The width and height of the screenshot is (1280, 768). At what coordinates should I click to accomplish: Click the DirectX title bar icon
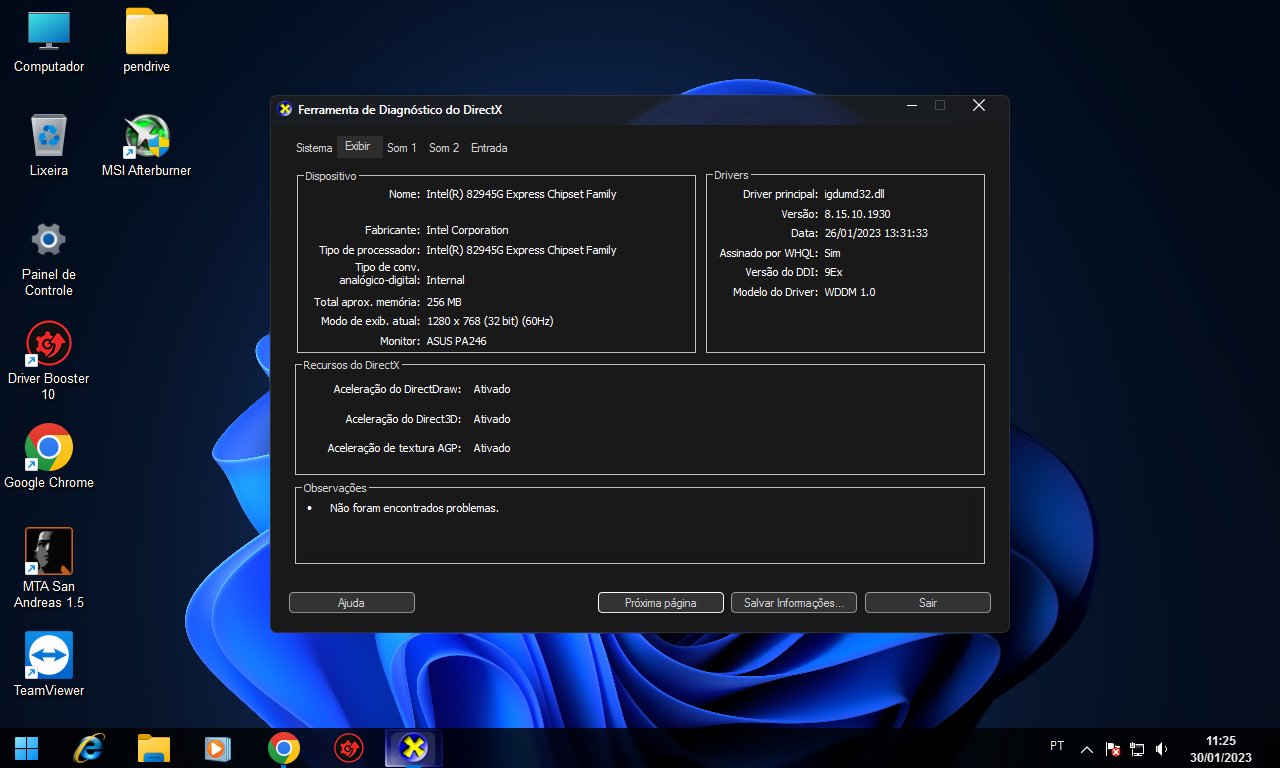[x=285, y=109]
